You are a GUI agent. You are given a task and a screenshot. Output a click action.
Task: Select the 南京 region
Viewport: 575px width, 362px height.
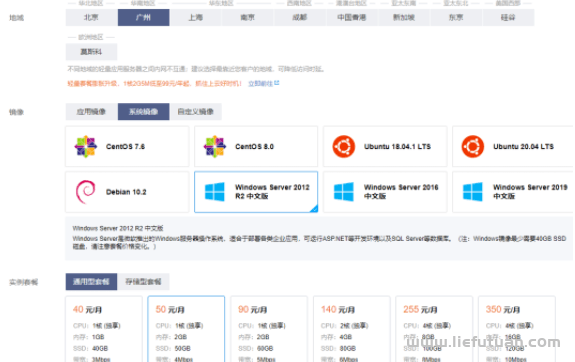pos(248,17)
